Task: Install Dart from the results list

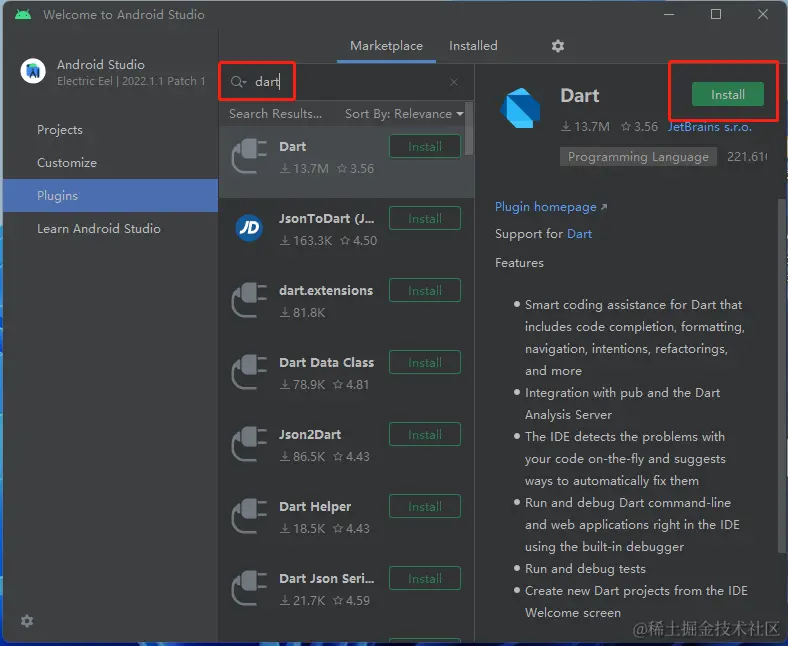Action: point(425,147)
